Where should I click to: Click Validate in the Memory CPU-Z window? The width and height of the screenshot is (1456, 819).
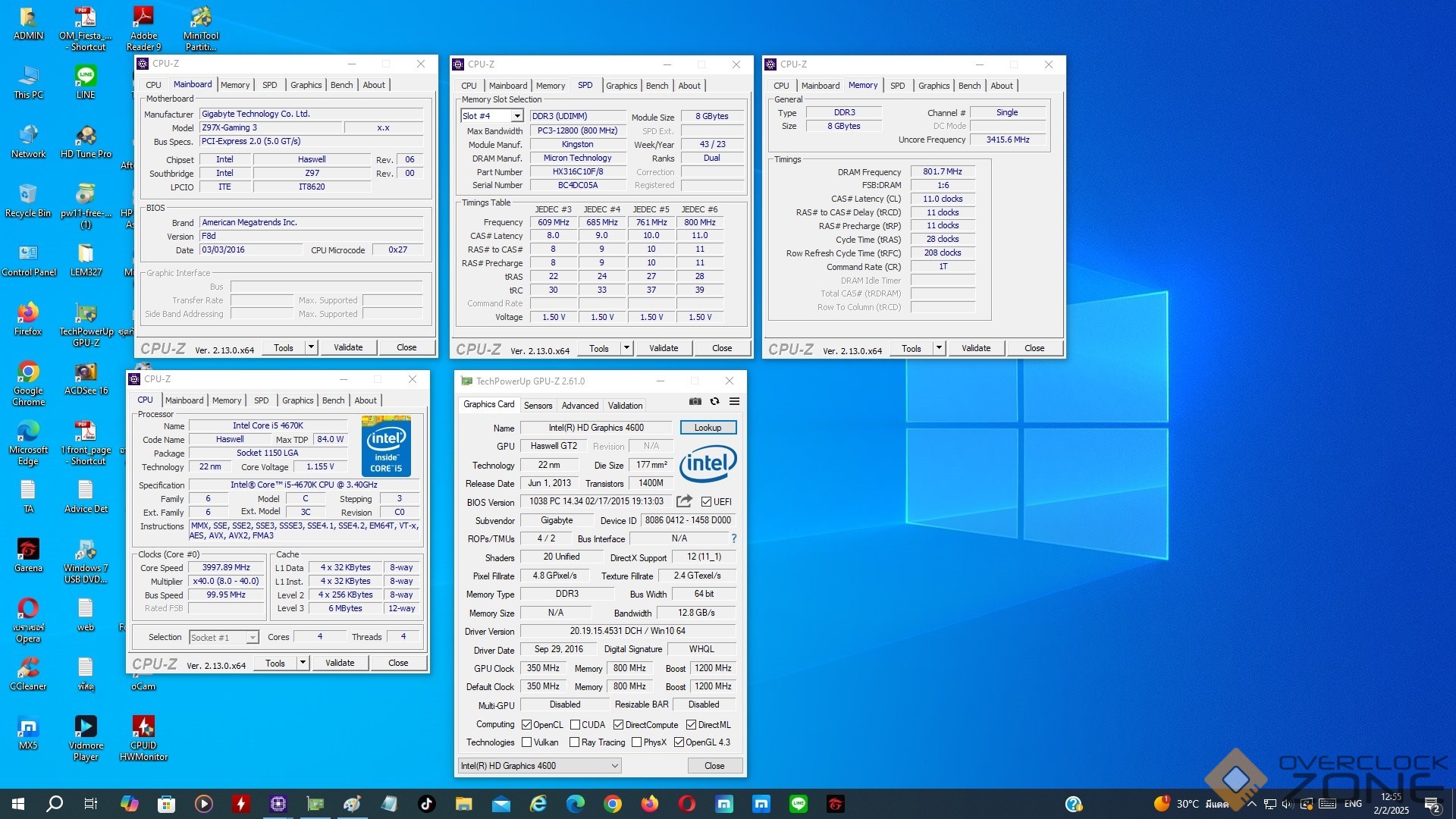point(976,348)
